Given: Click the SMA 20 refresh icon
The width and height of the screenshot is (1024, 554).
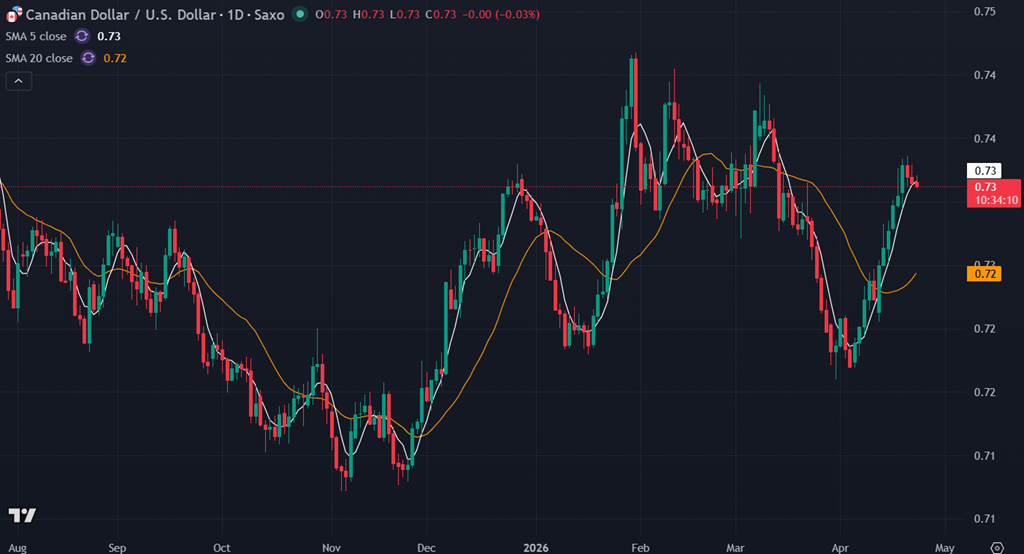Looking at the screenshot, I should (88, 58).
